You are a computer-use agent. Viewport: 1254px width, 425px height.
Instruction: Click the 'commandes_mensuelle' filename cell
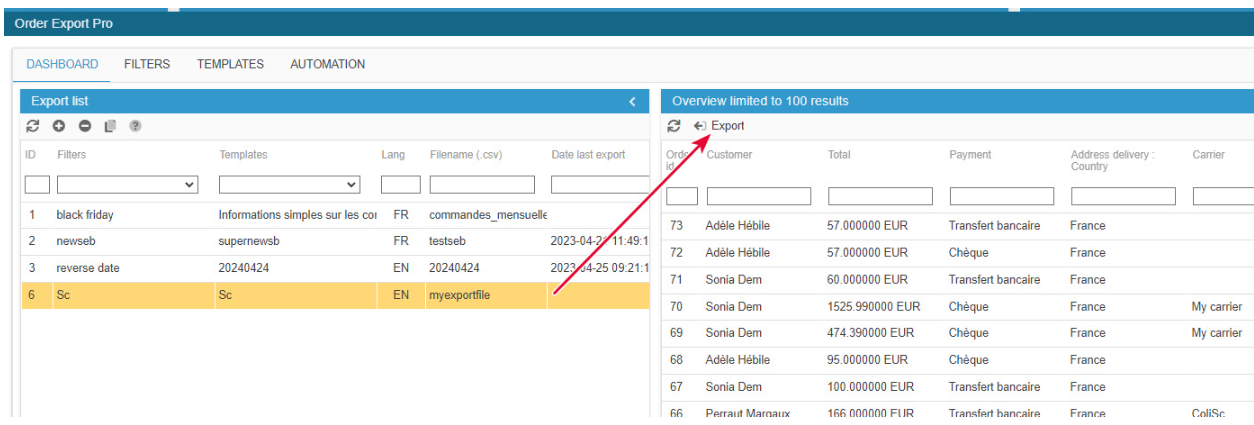(488, 215)
